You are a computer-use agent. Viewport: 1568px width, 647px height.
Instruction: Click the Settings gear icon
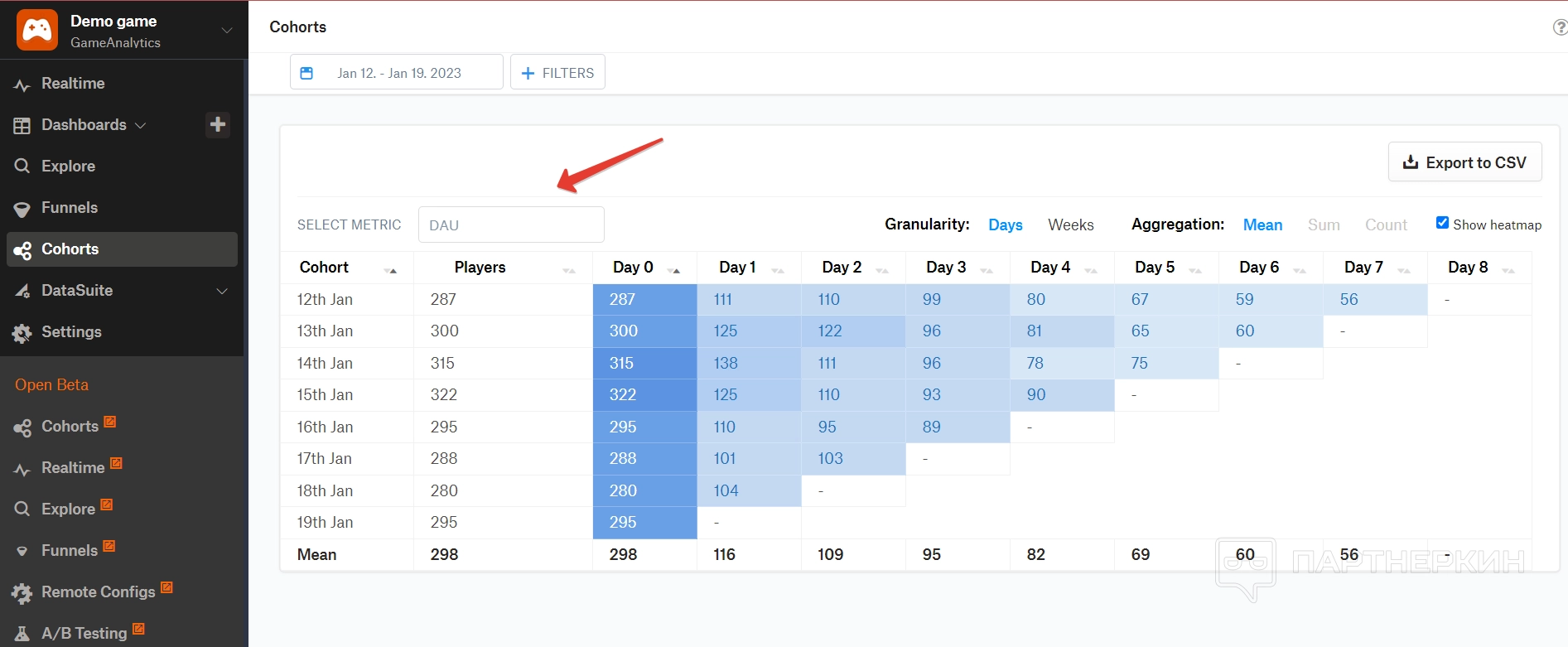(x=22, y=333)
